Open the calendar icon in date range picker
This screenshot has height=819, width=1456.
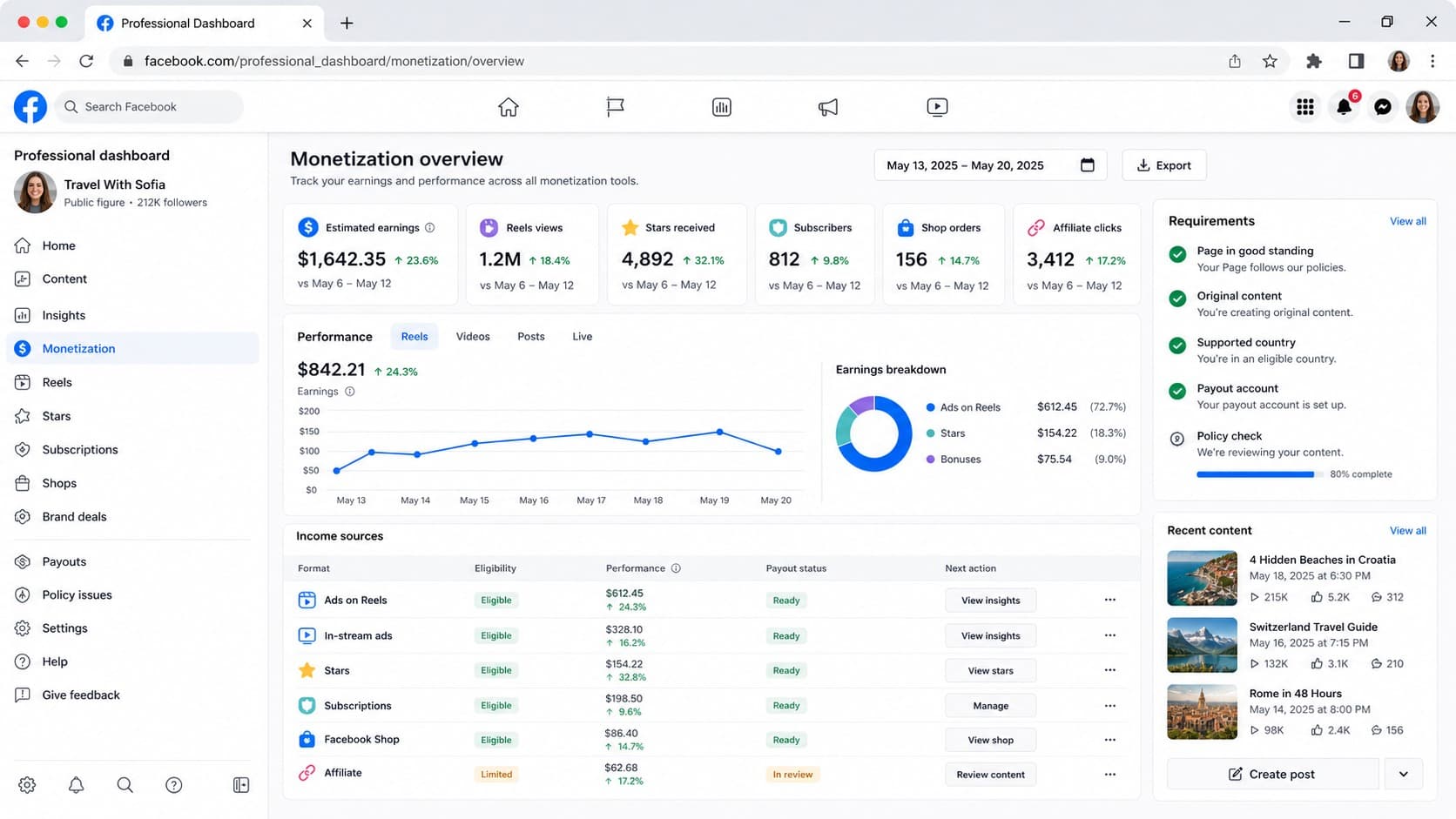1087,165
